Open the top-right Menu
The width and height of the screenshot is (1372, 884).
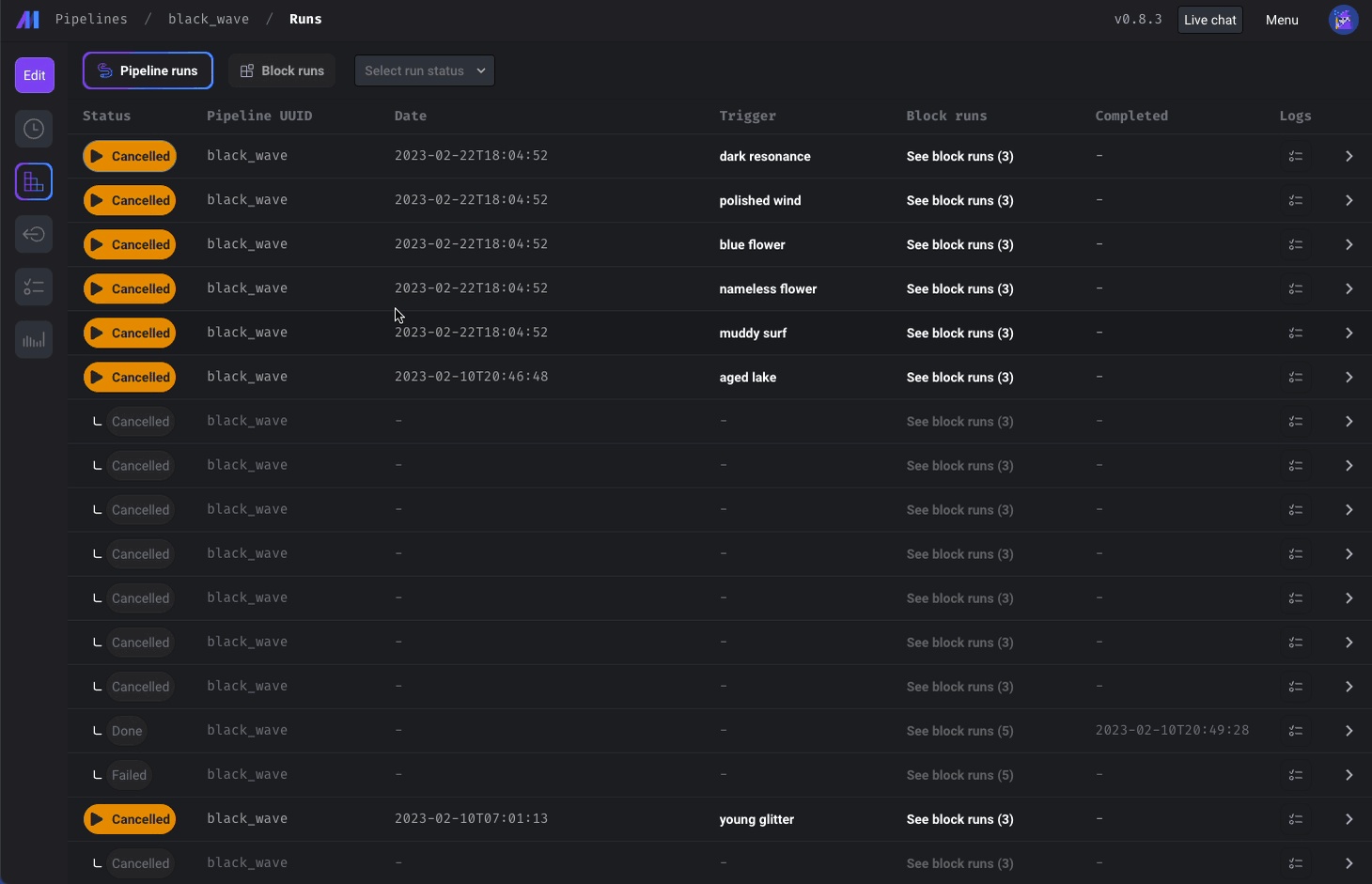(x=1282, y=20)
